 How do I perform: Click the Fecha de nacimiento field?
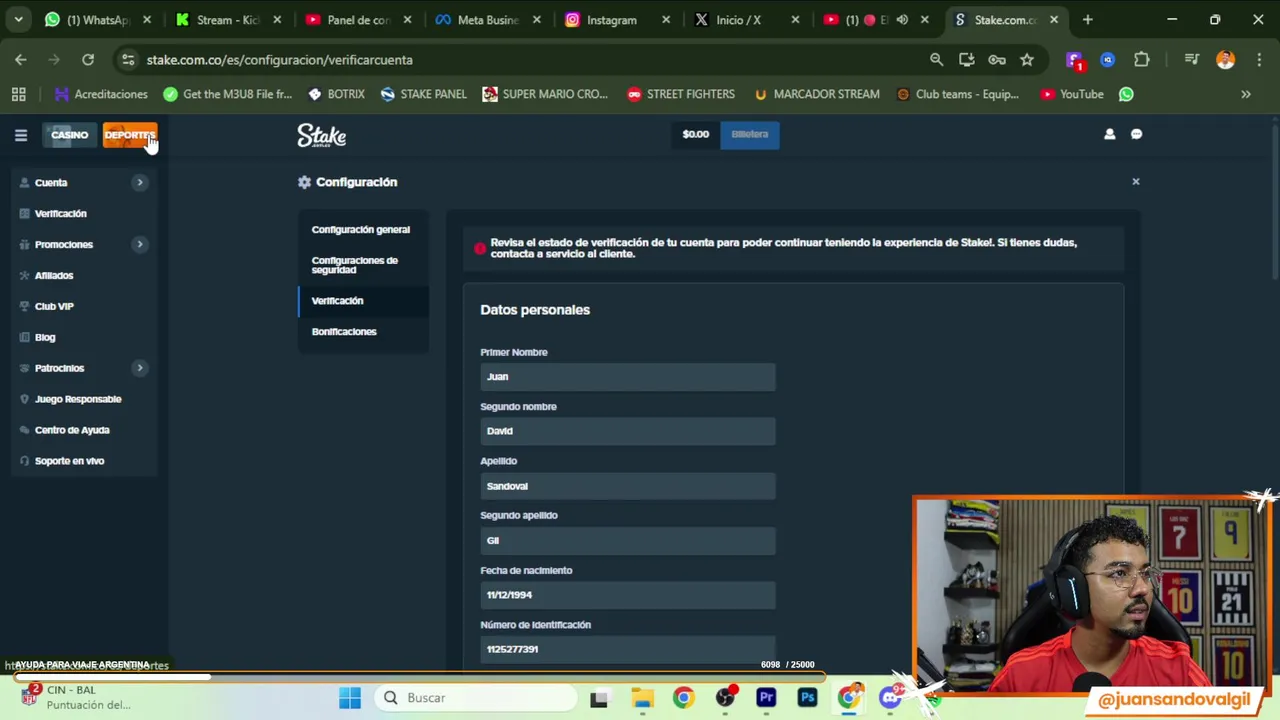tap(628, 595)
